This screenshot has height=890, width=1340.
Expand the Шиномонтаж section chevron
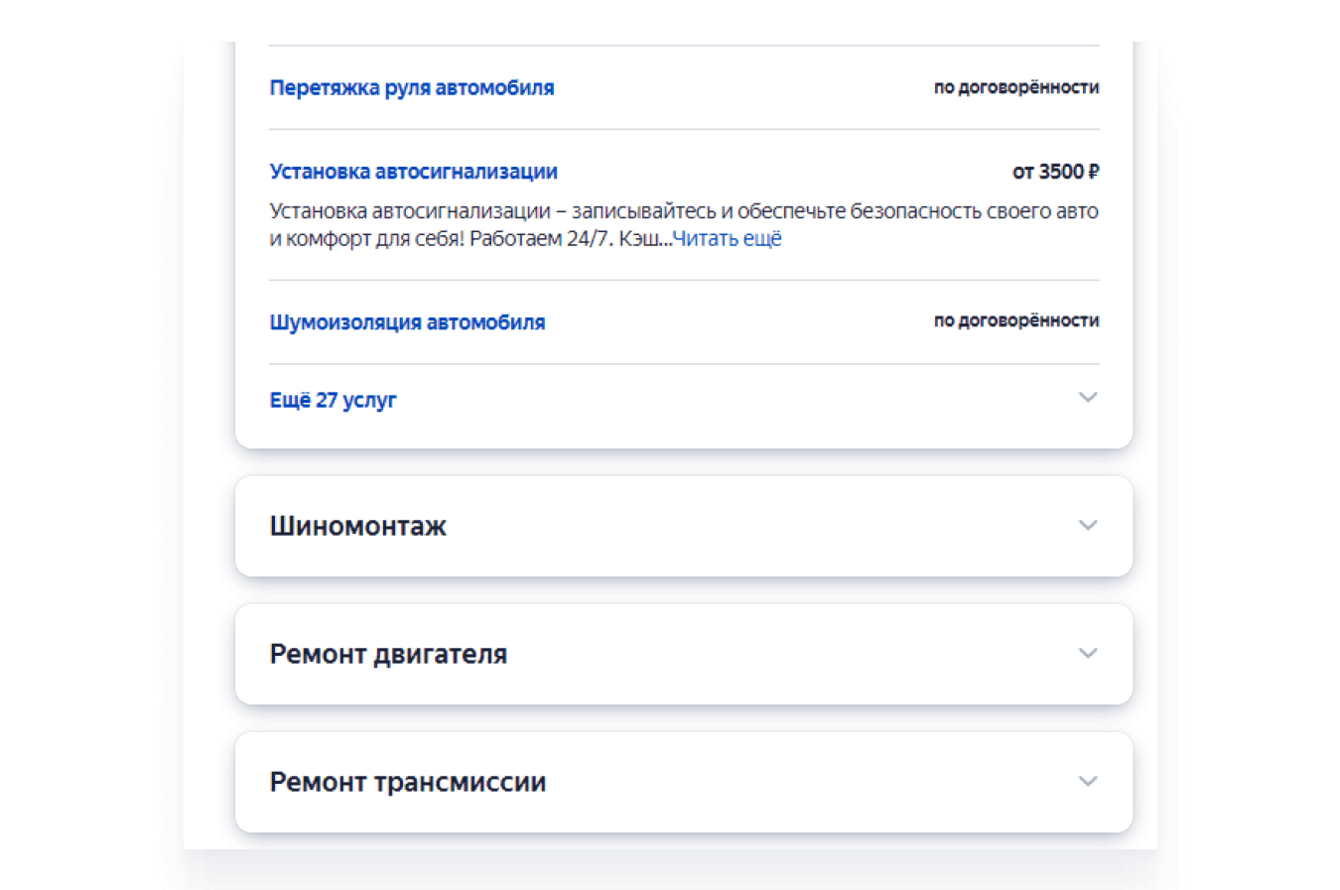coord(1088,525)
